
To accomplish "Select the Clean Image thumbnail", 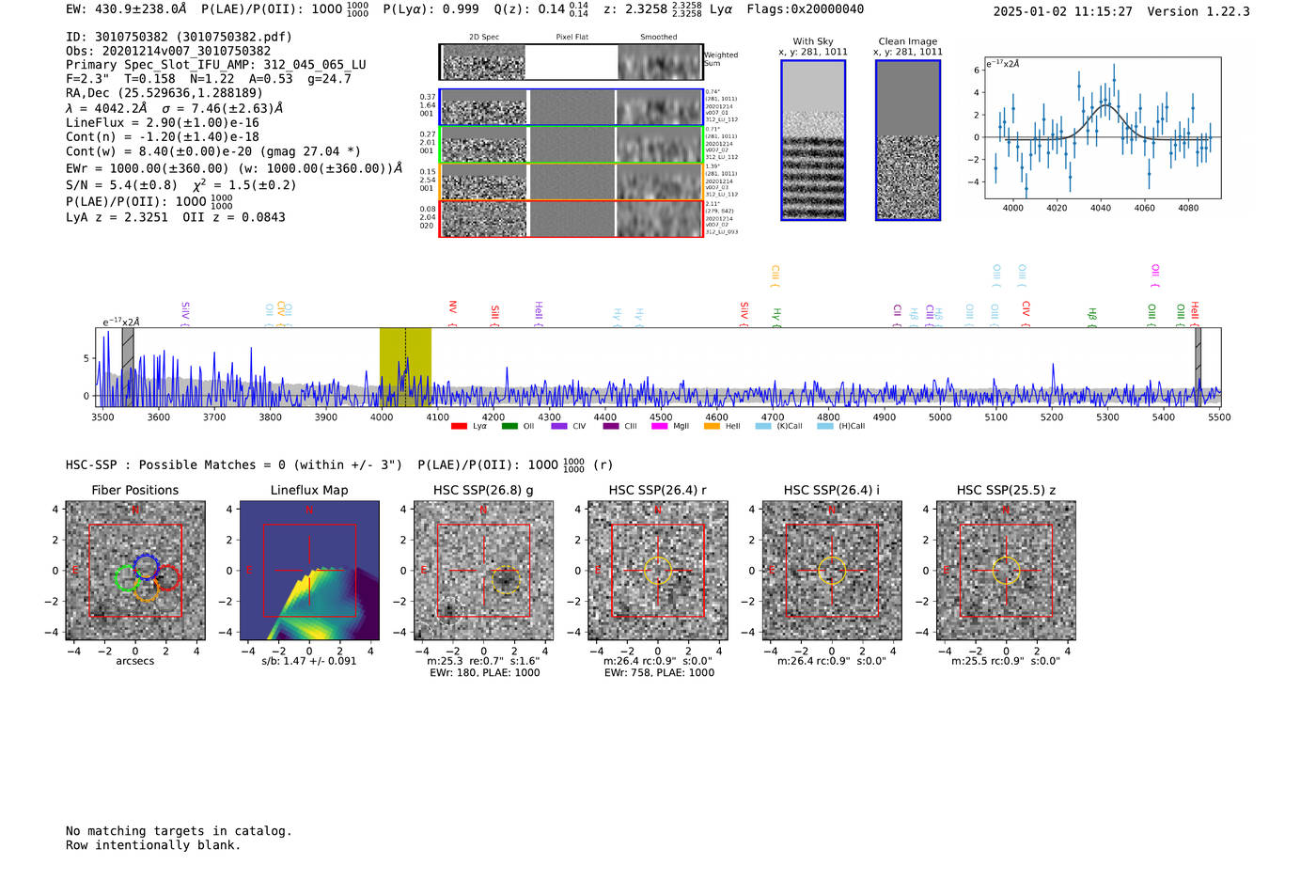I will (x=908, y=140).
